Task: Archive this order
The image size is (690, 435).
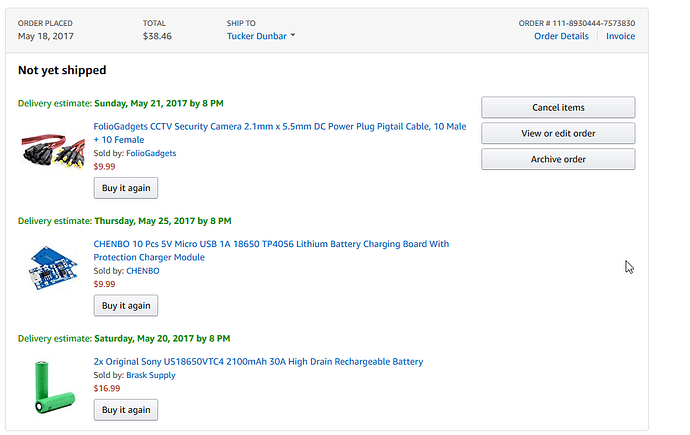Action: pyautogui.click(x=558, y=159)
